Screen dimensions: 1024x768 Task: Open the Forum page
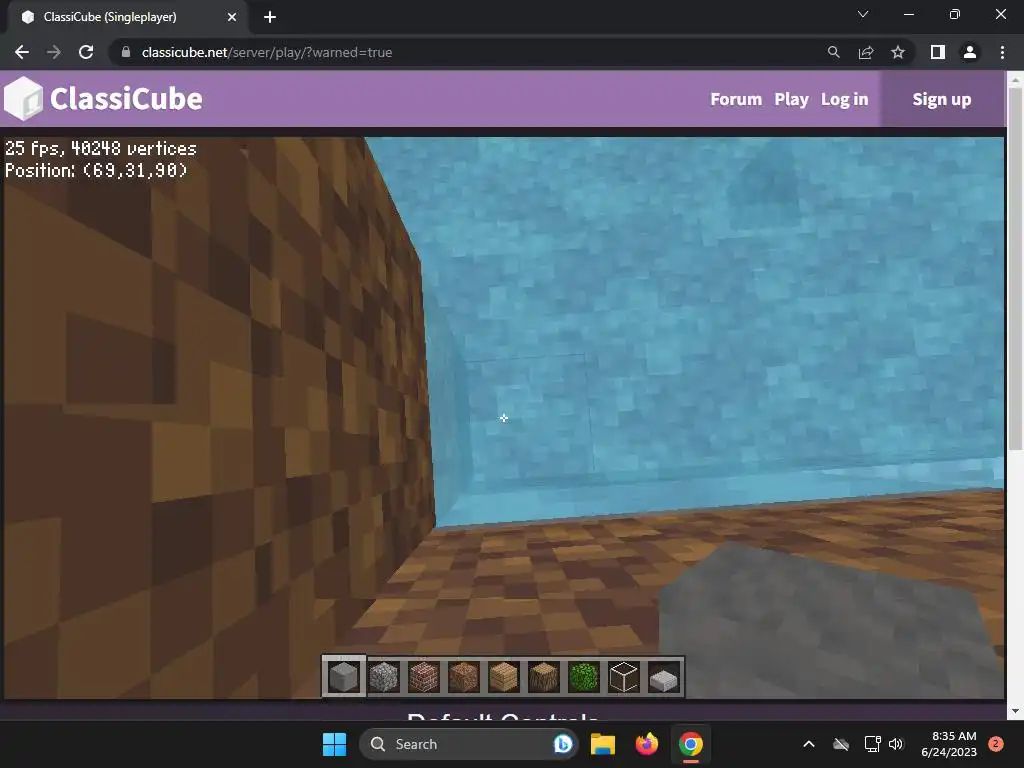(736, 99)
